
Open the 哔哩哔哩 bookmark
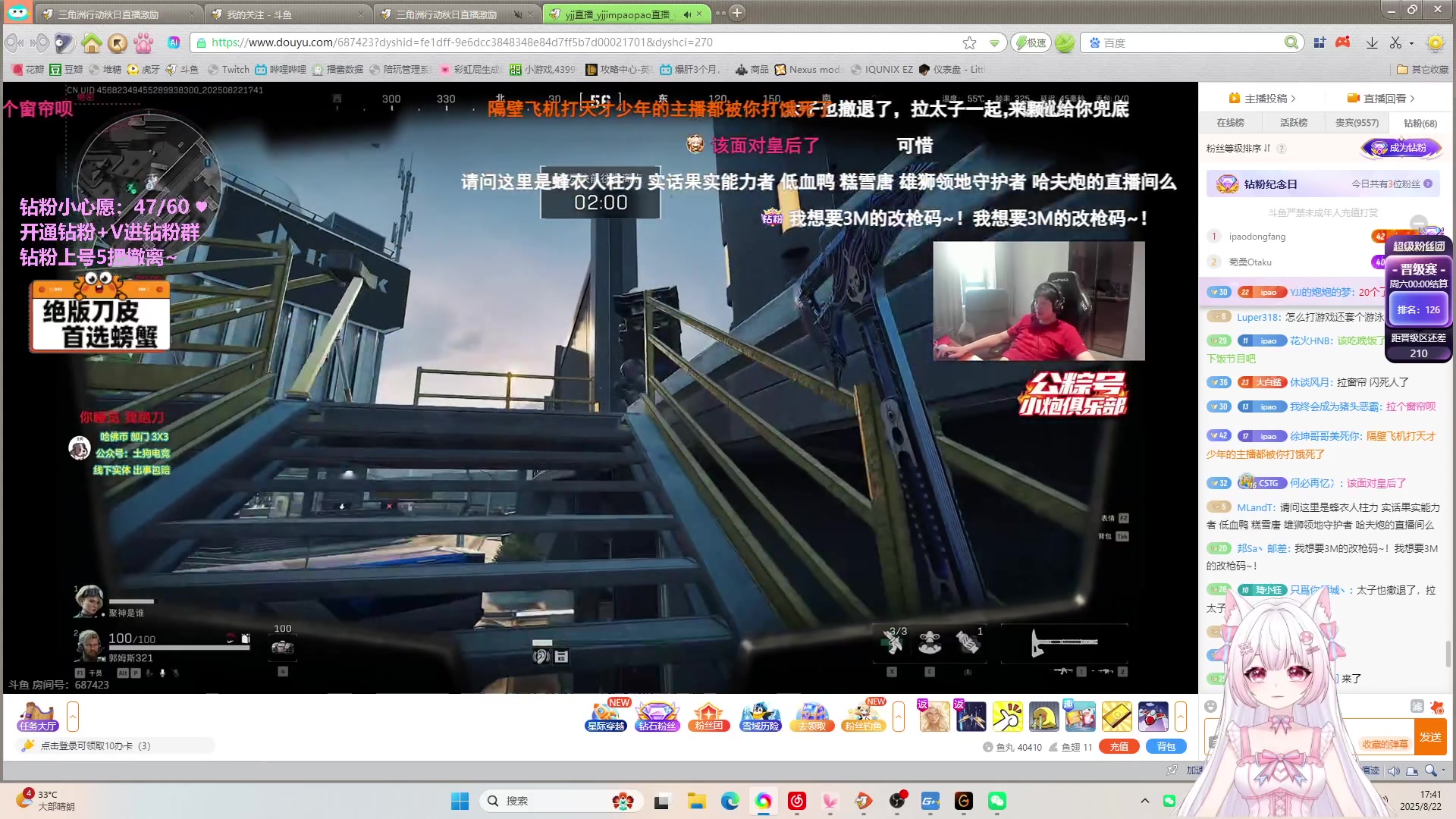pos(281,69)
